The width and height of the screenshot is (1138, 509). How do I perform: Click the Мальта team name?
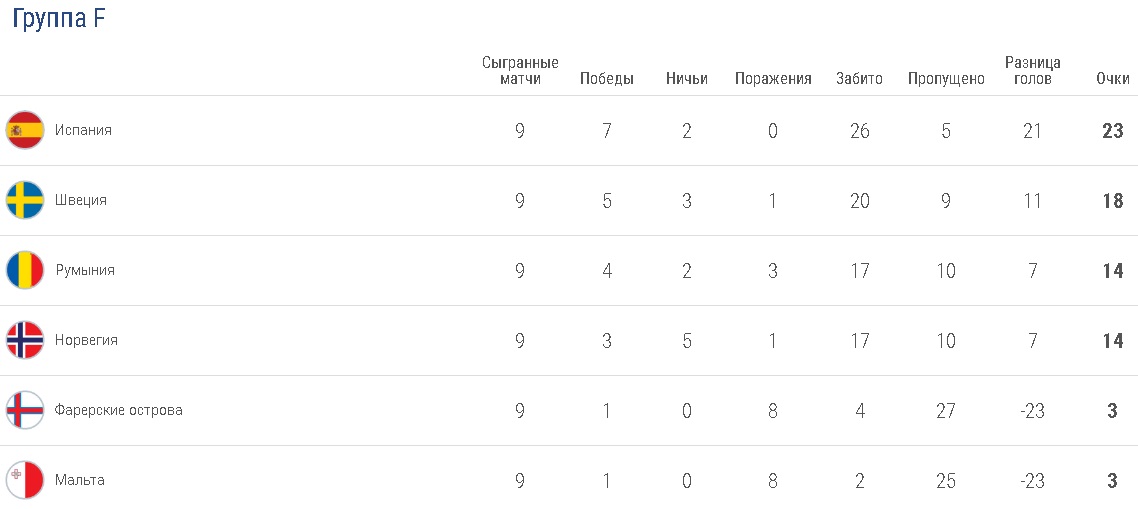click(80, 480)
